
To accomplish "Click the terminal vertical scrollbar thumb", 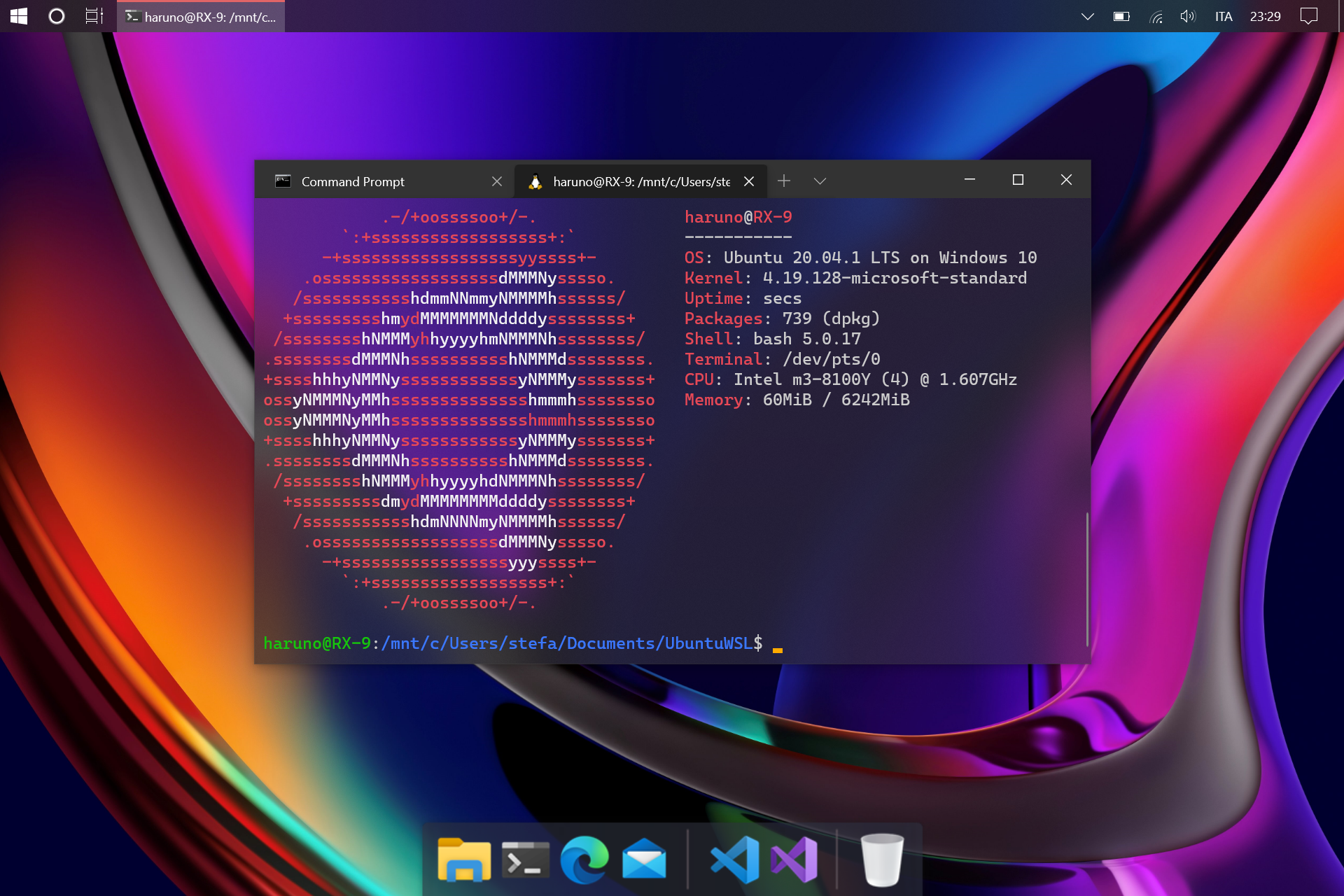I will (1086, 580).
